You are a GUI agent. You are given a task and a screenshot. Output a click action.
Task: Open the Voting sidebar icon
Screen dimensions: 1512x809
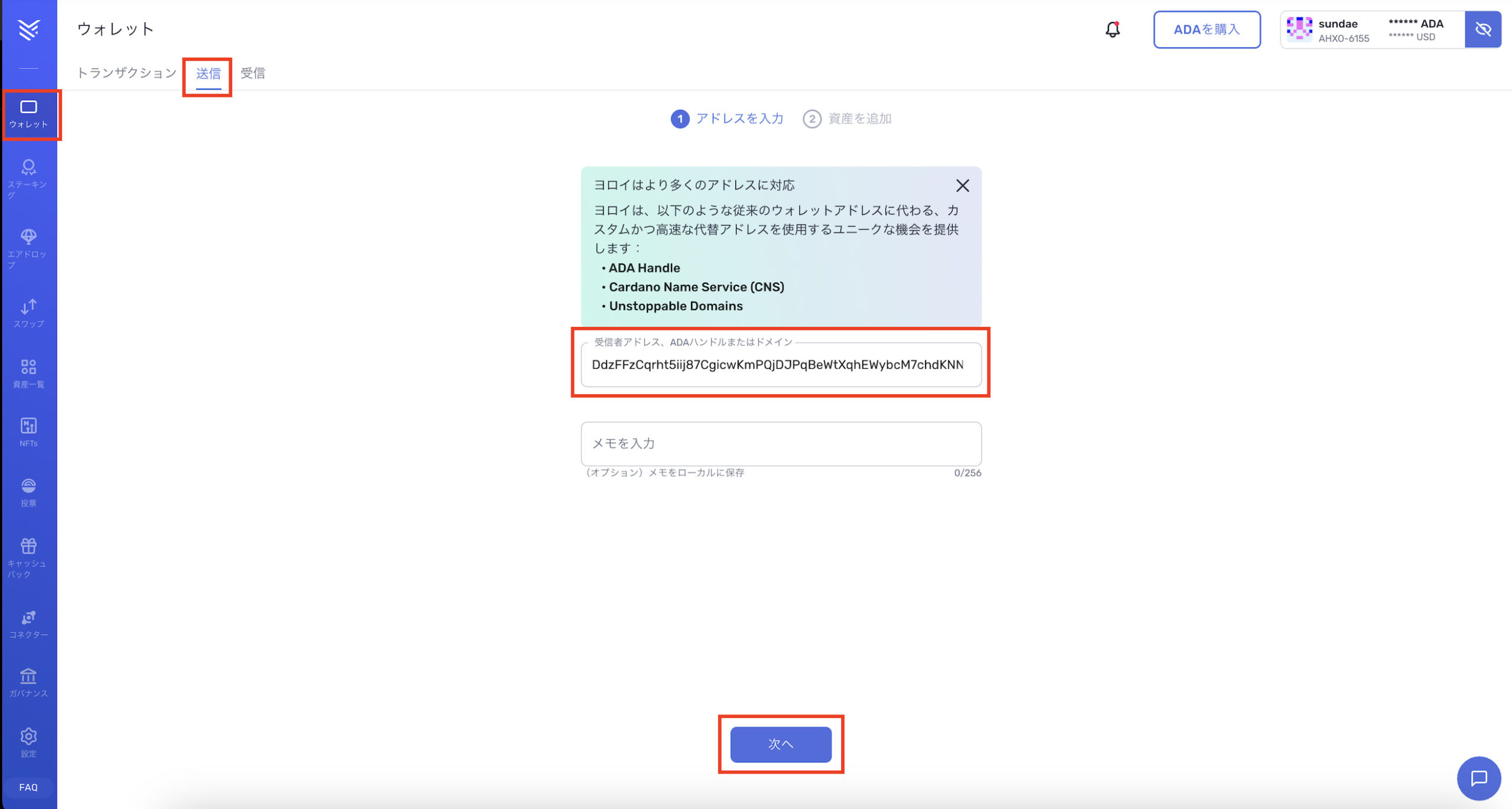tap(28, 492)
